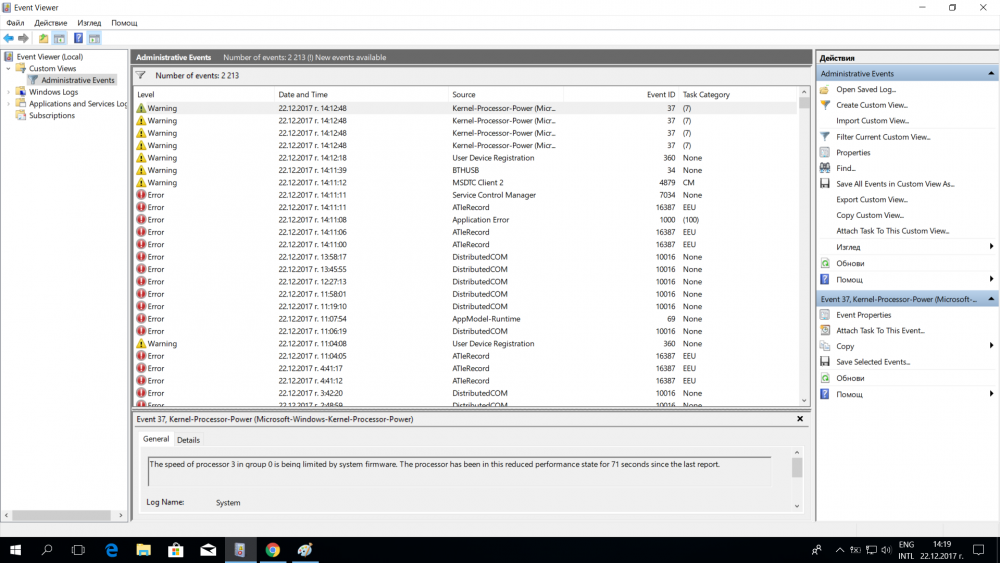The height and width of the screenshot is (563, 1000).
Task: Switch to the General tab
Action: [x=156, y=439]
